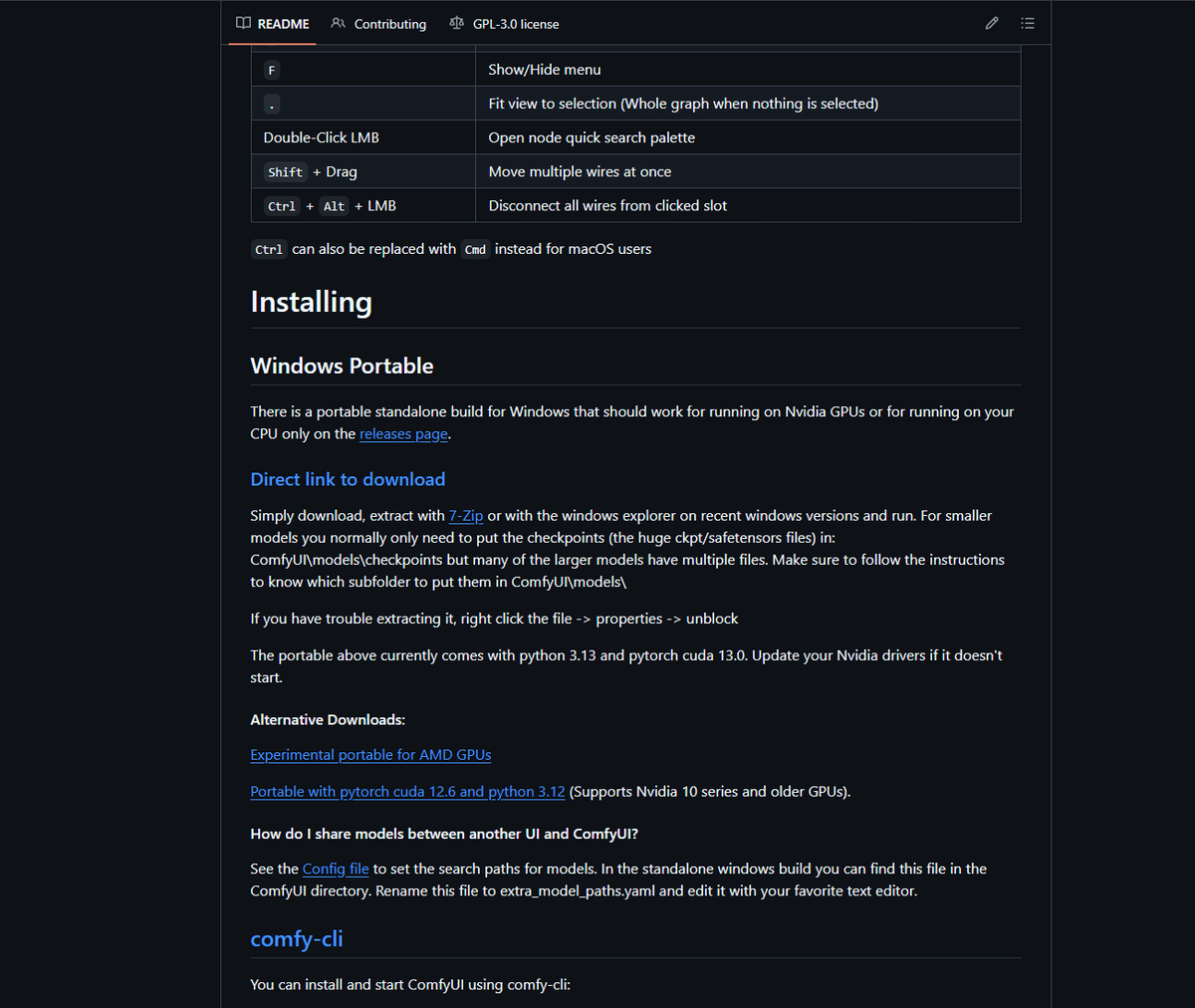Click the pytorch cuda 12.6 portable link

pyautogui.click(x=407, y=792)
